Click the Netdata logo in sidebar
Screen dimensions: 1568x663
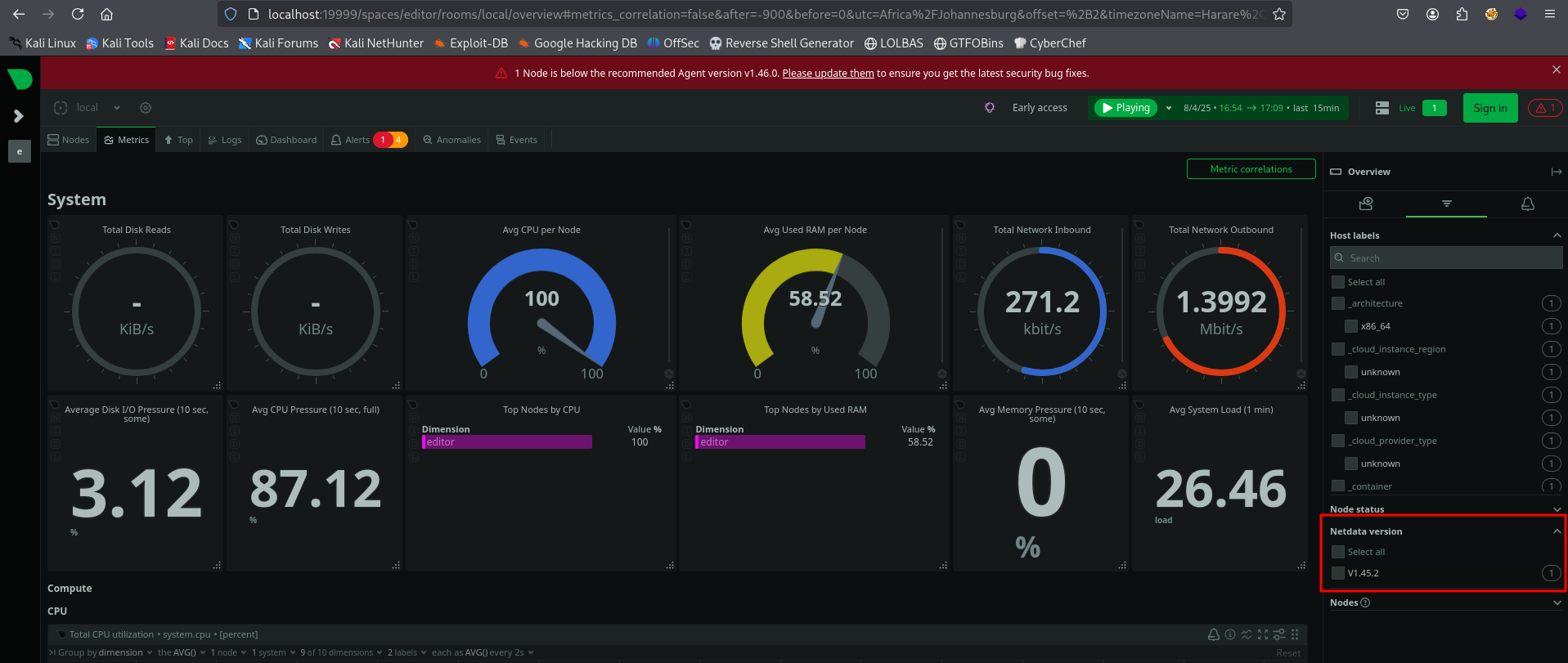(20, 79)
